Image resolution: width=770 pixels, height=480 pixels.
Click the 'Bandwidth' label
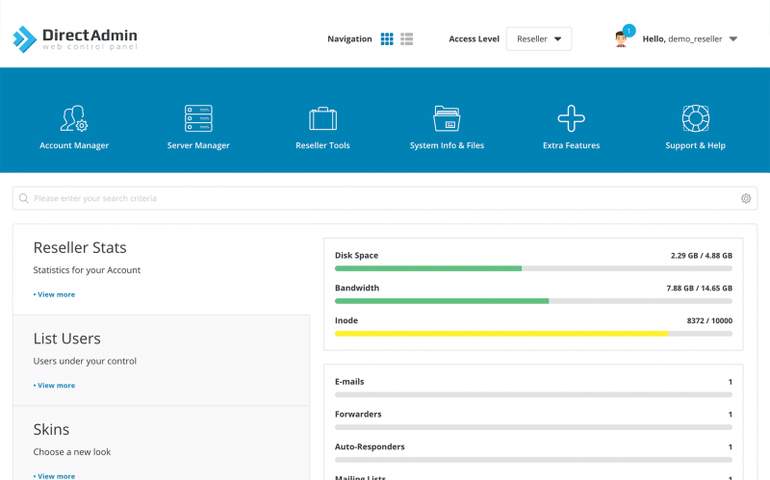[357, 288]
